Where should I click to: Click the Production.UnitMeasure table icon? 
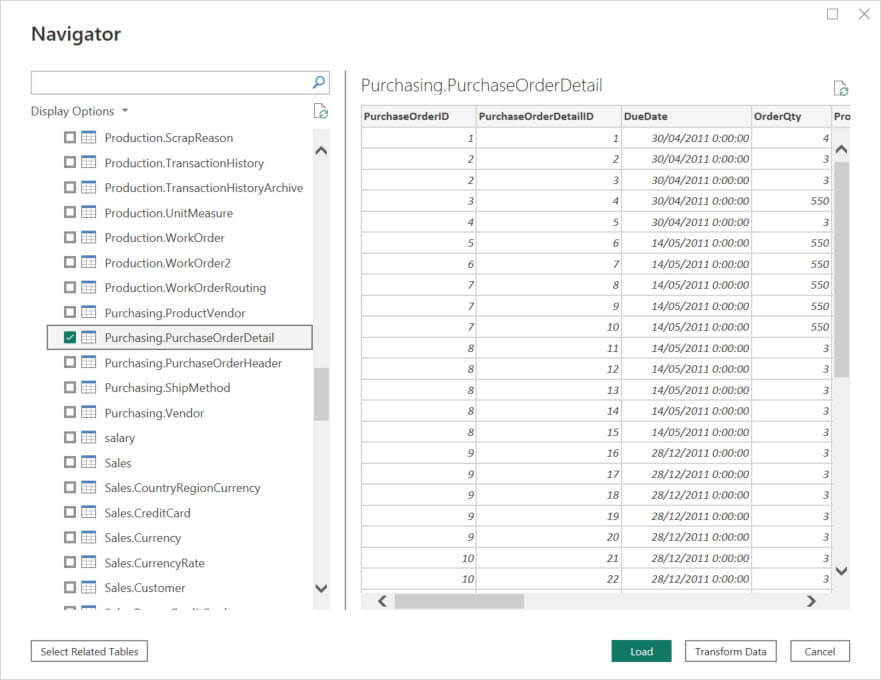click(88, 213)
